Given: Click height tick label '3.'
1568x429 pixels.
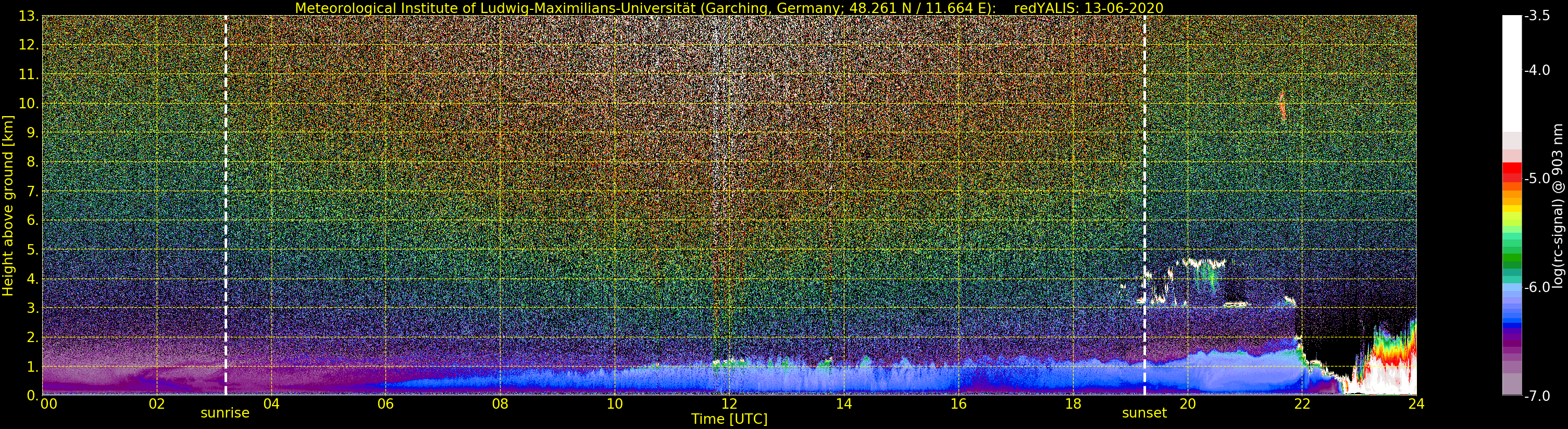Looking at the screenshot, I should (32, 308).
